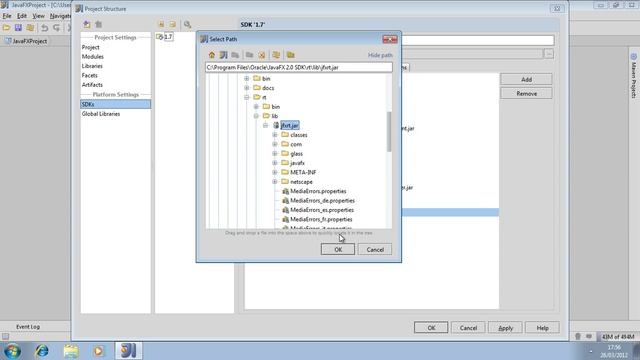Viewport: 640px width, 360px height.
Task: Click the Undo arrow icon in main toolbar
Action: 44,28
